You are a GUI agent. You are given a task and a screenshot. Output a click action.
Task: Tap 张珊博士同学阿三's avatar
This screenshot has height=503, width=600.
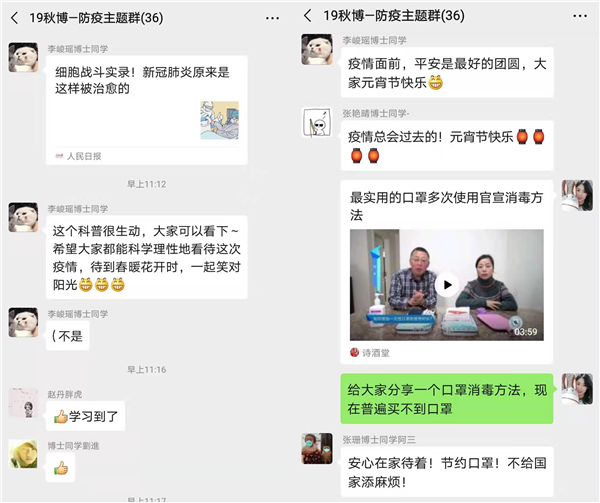click(x=317, y=448)
